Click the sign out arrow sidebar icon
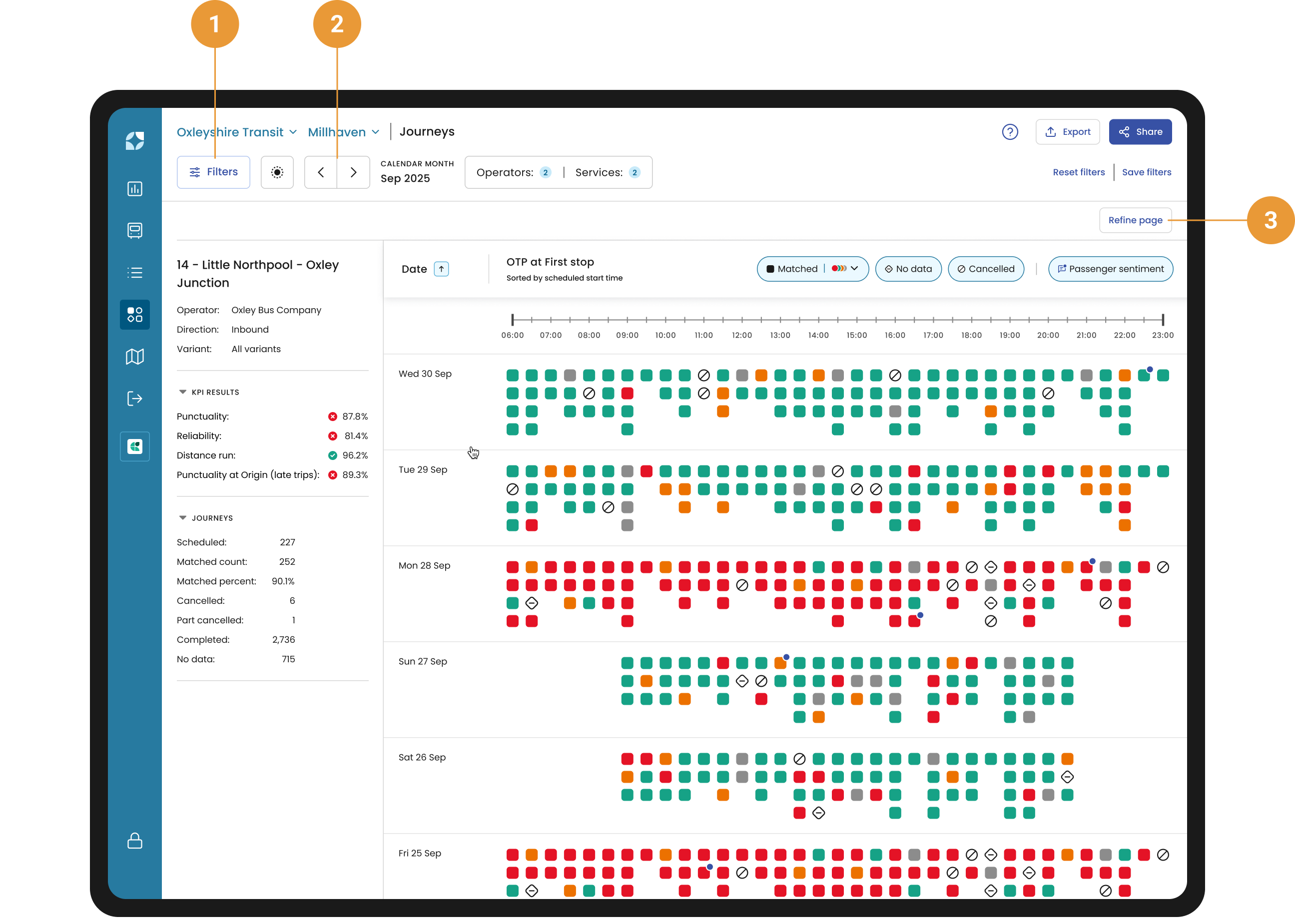Screen dimensions: 1295x924 [x=135, y=398]
